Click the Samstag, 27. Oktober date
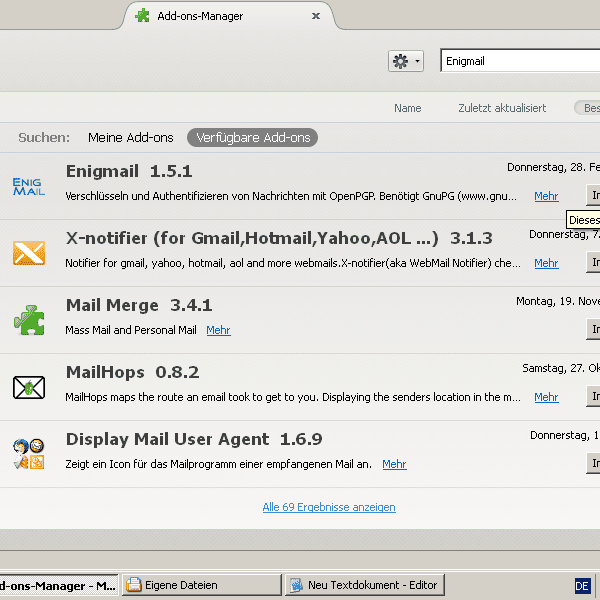 tap(561, 368)
